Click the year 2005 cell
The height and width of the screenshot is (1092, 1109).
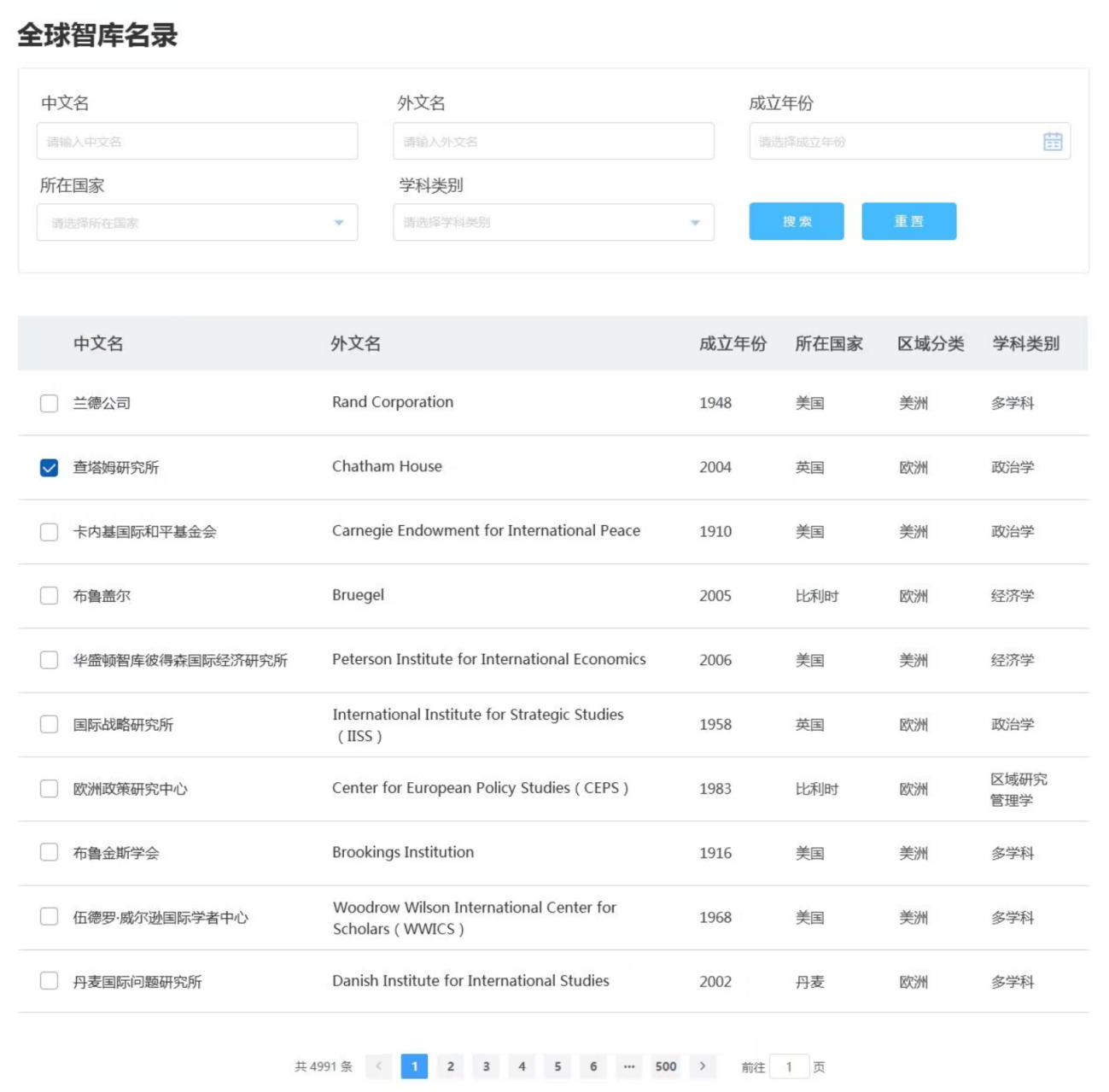pyautogui.click(x=715, y=596)
